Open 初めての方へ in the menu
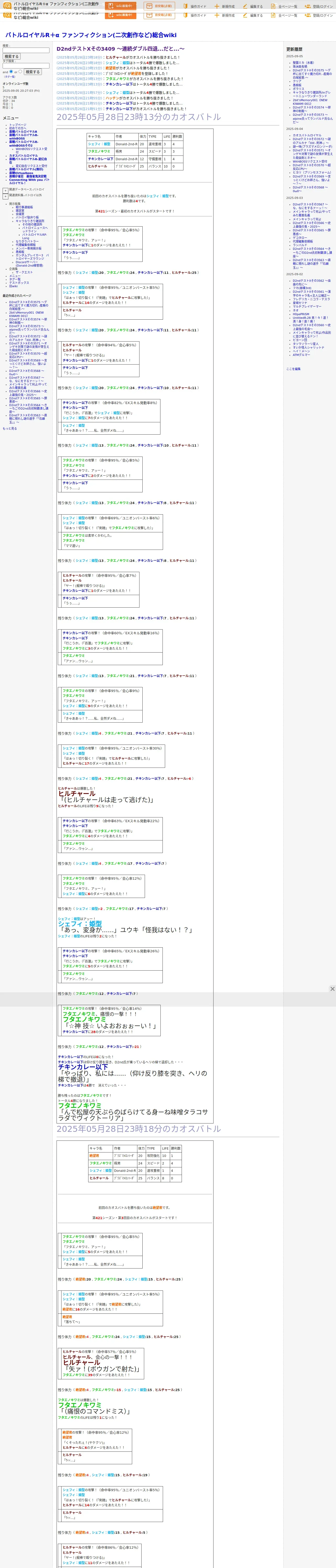The width and height of the screenshot is (336, 1568). tap(18, 128)
